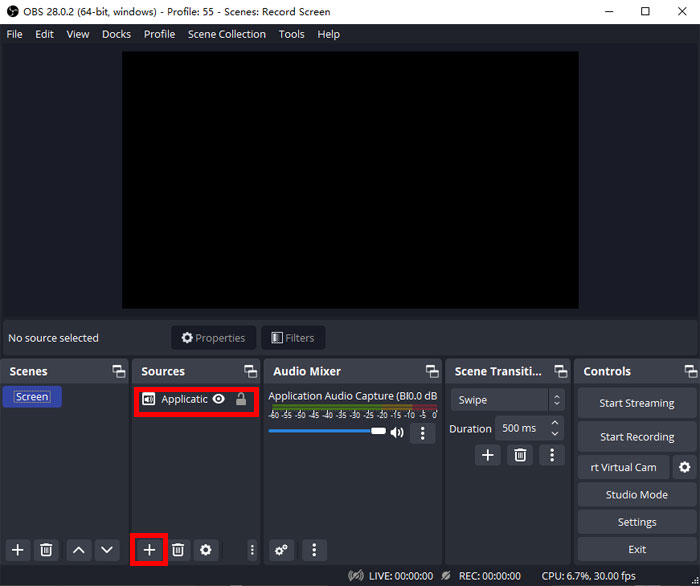Open the Swipe transition dropdown

508,400
